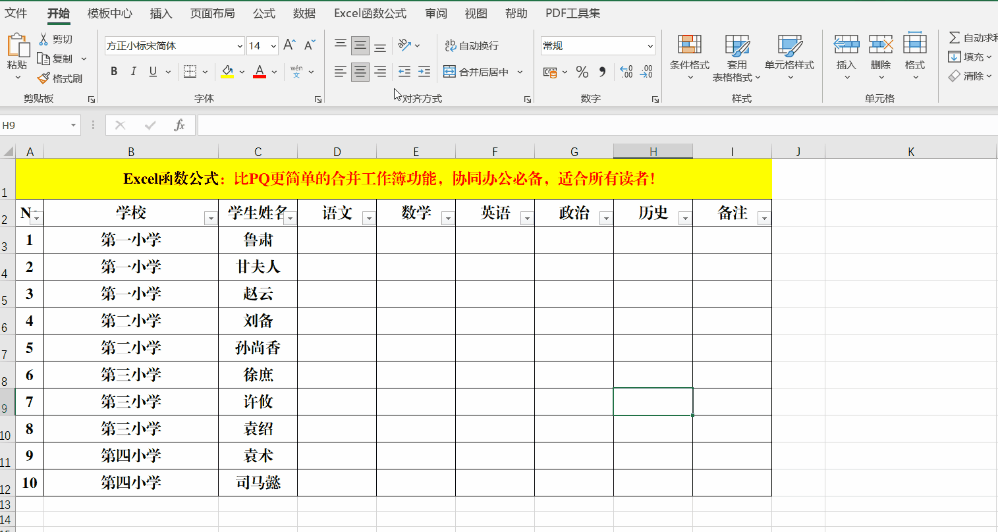Click the cell borders icon
998x532 pixels.
point(190,71)
